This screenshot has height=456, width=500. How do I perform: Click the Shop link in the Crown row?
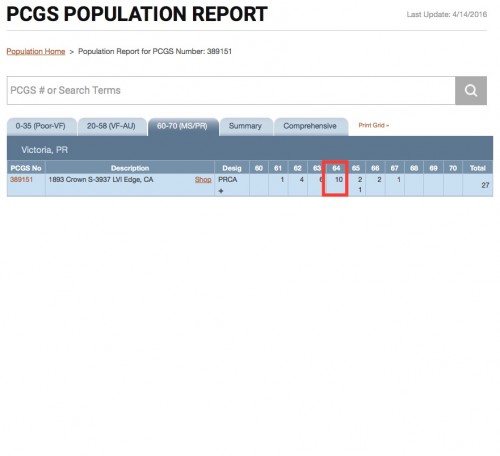click(x=203, y=180)
